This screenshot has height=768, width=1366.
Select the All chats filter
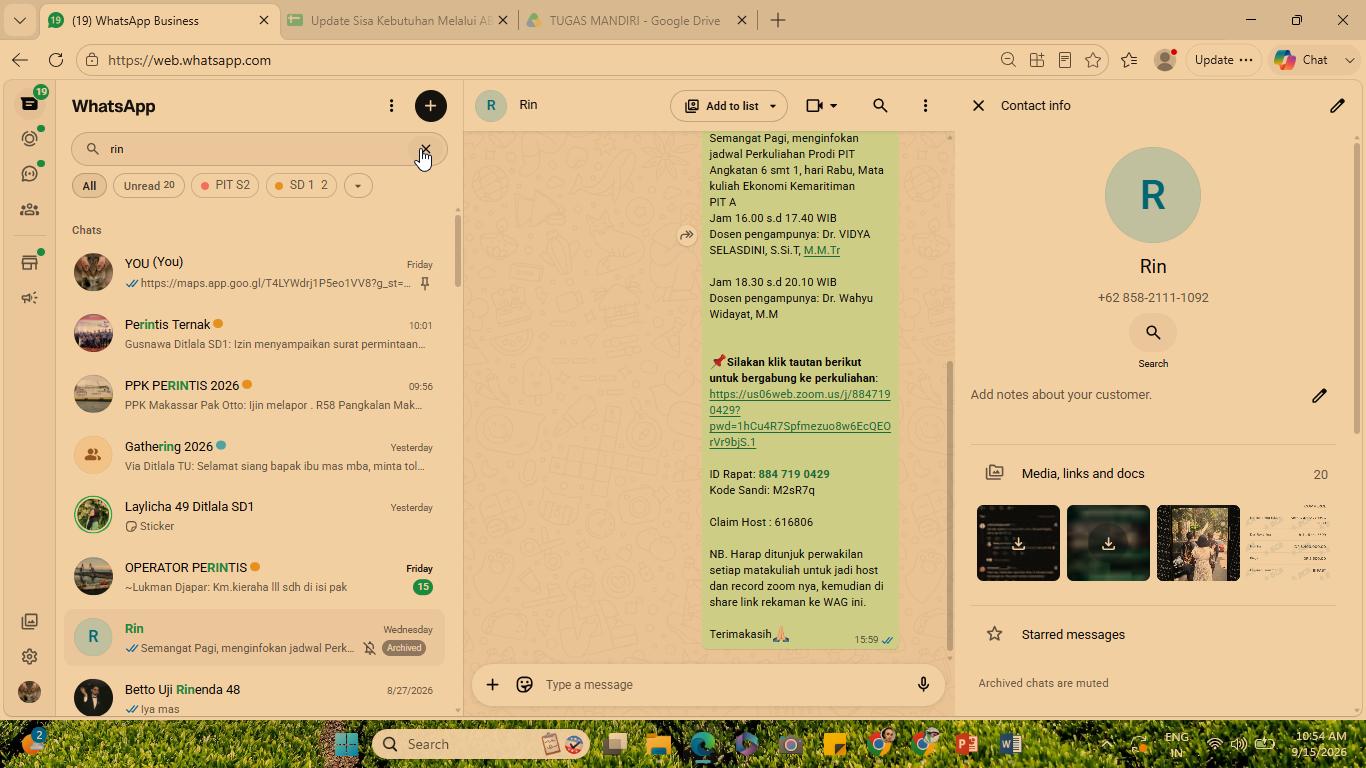click(89, 185)
